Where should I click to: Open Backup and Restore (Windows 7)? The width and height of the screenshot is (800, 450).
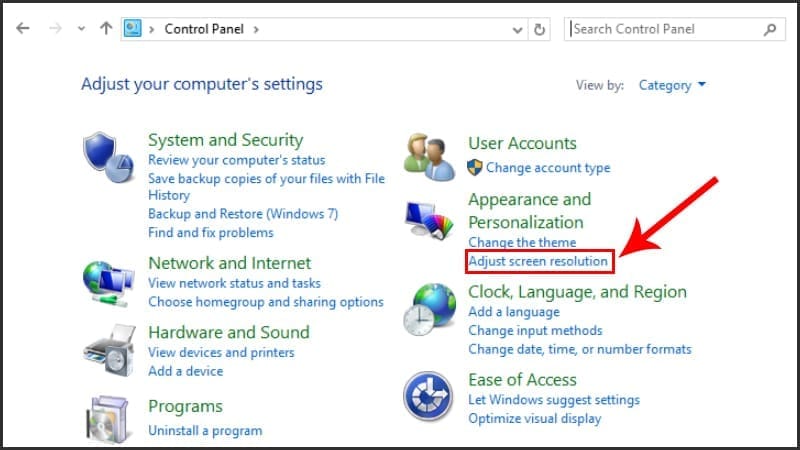pyautogui.click(x=243, y=214)
